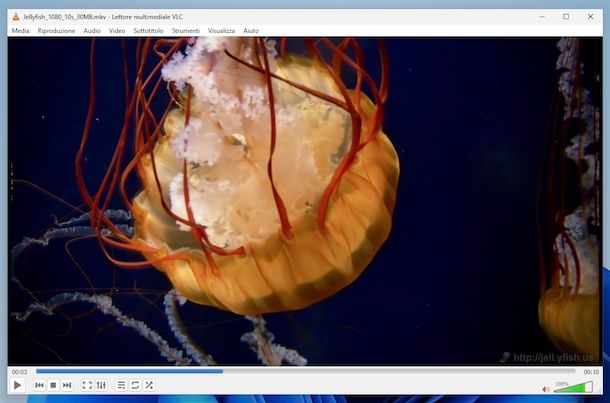Open the Video menu
The image size is (610, 403).
click(117, 30)
